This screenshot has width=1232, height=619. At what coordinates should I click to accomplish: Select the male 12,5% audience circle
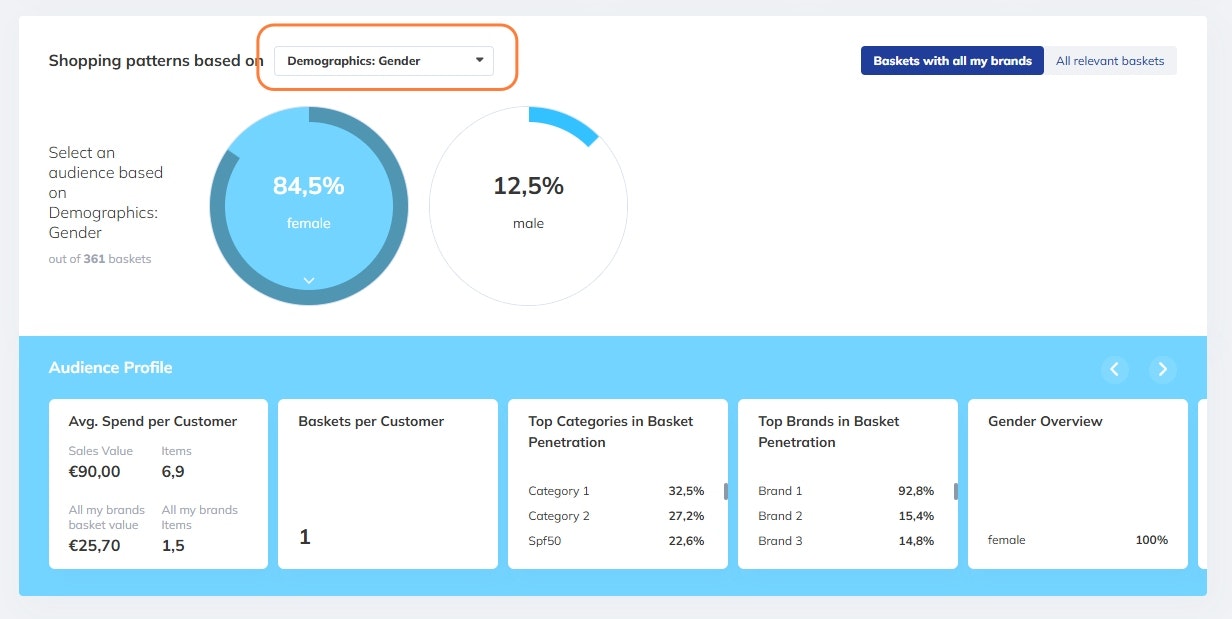coord(528,207)
